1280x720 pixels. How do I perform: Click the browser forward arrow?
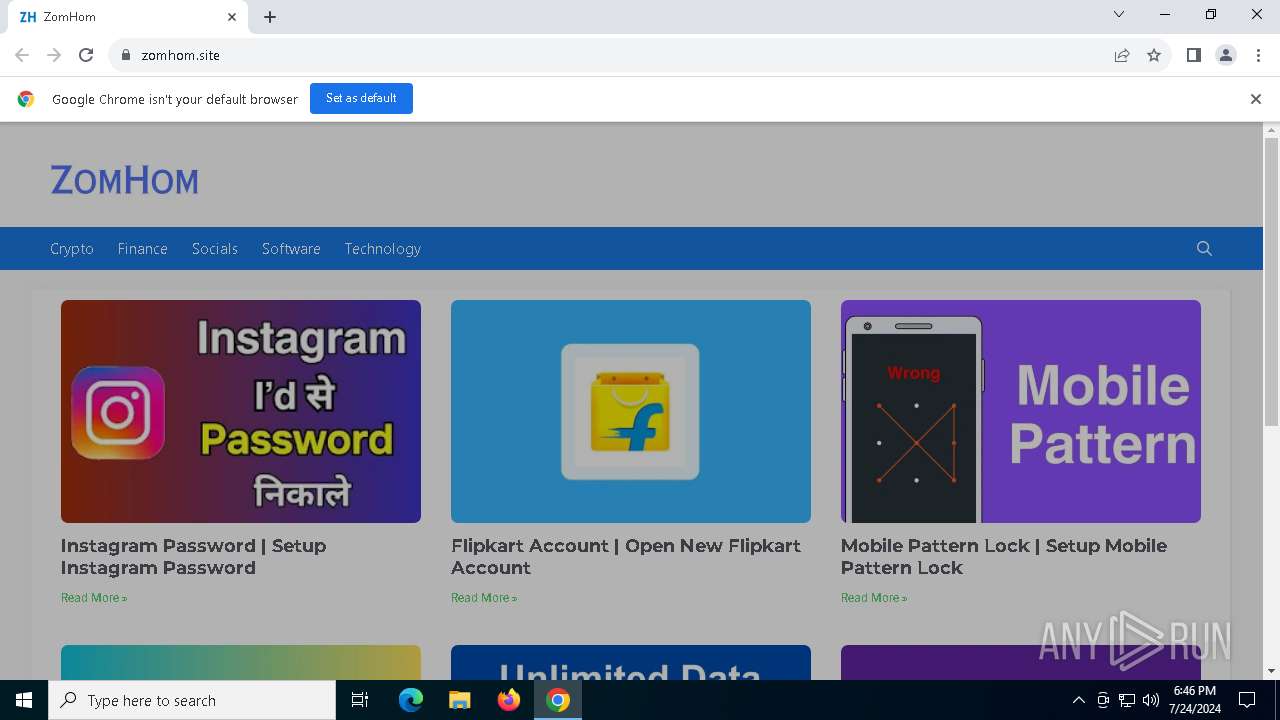[x=54, y=55]
